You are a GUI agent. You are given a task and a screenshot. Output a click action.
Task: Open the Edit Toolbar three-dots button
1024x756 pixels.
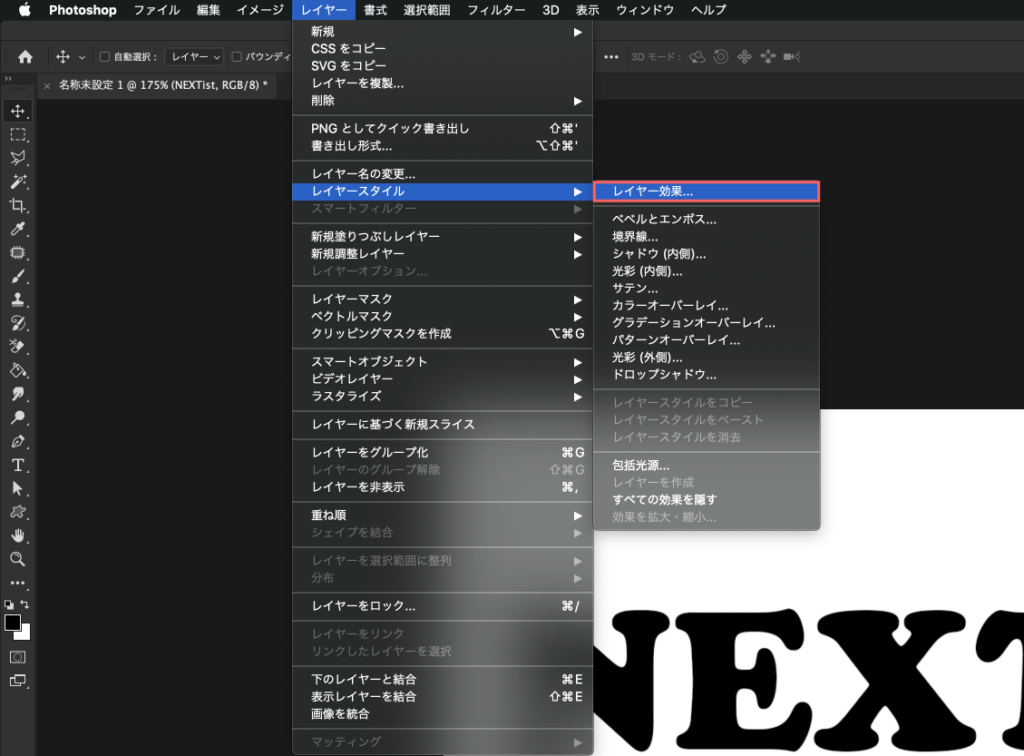18,582
